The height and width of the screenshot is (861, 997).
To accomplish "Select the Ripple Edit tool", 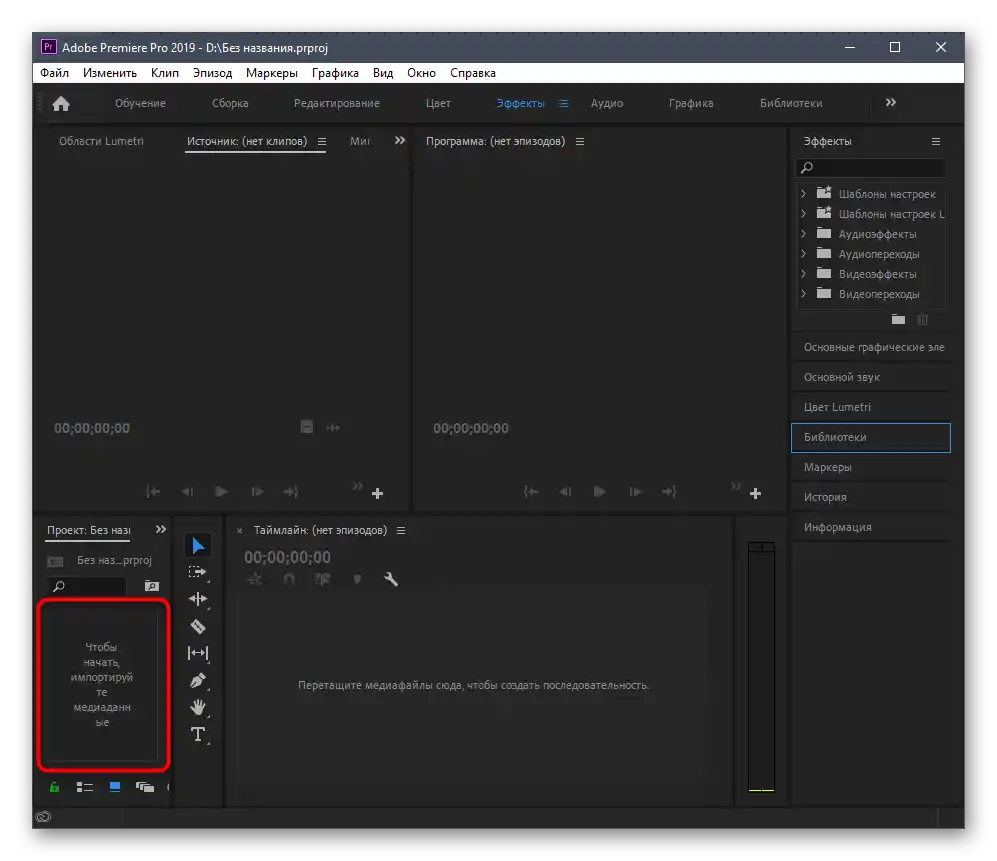I will click(x=198, y=599).
